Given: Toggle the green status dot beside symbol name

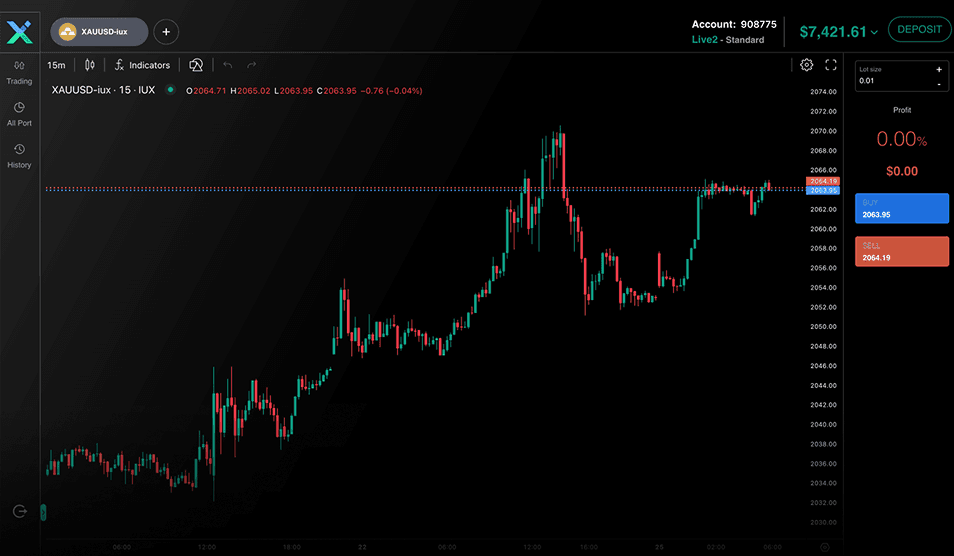Looking at the screenshot, I should (170, 90).
